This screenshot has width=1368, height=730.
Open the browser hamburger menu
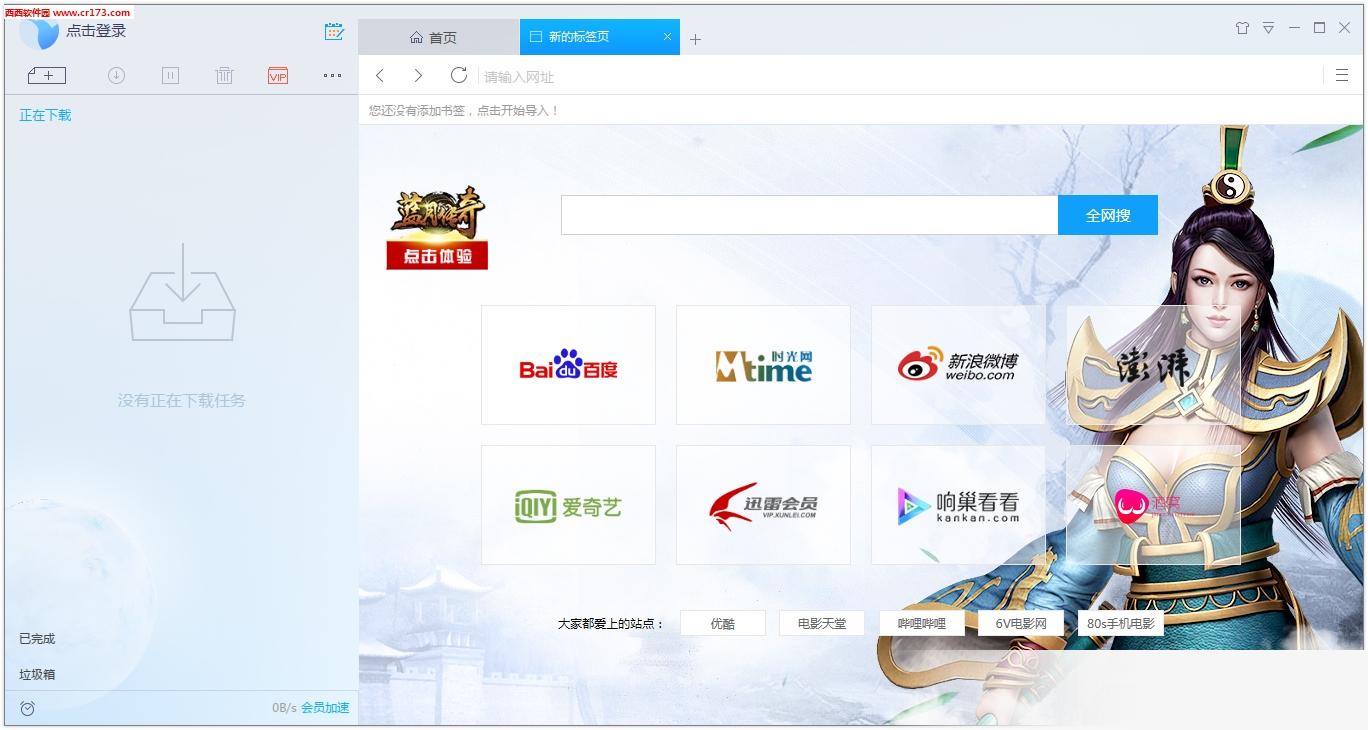pyautogui.click(x=1342, y=75)
